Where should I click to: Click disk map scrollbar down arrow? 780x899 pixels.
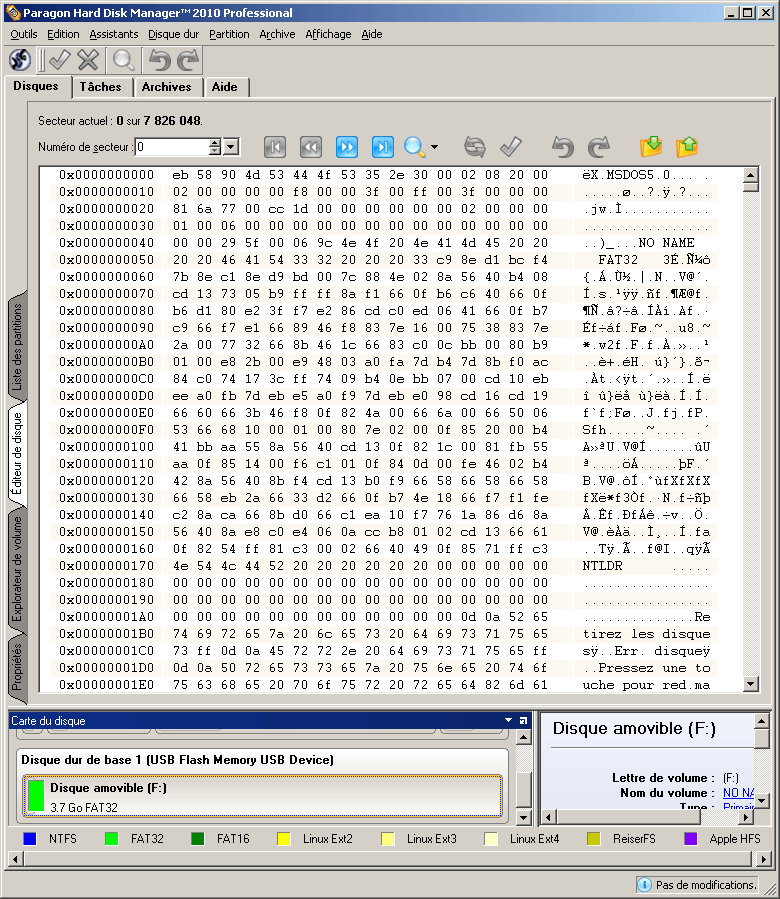click(x=524, y=817)
